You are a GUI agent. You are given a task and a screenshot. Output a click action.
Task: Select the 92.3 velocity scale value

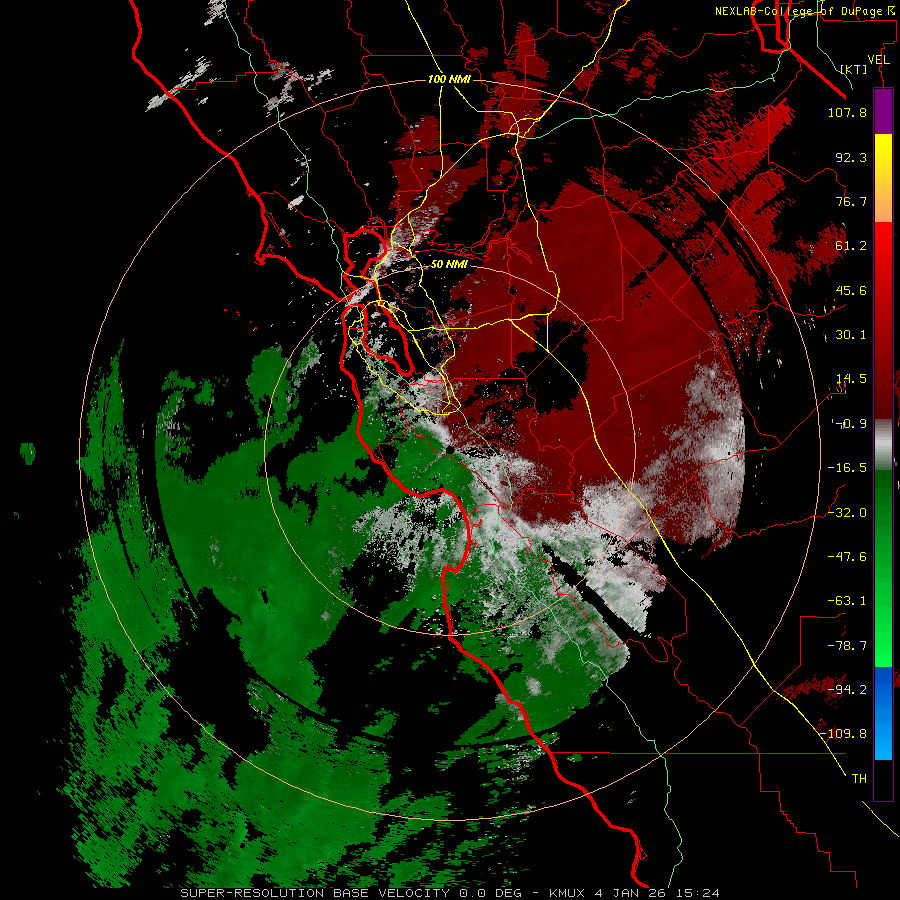click(x=851, y=157)
